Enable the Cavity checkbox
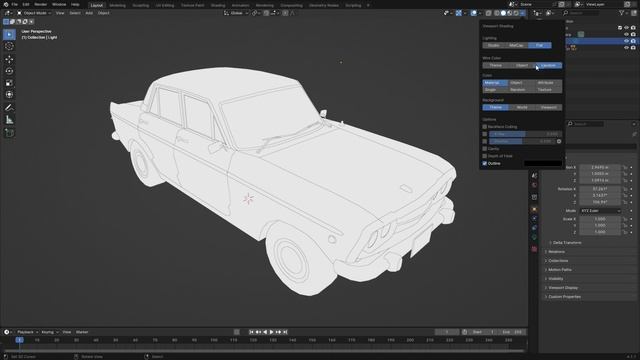The image size is (640, 360). click(484, 149)
